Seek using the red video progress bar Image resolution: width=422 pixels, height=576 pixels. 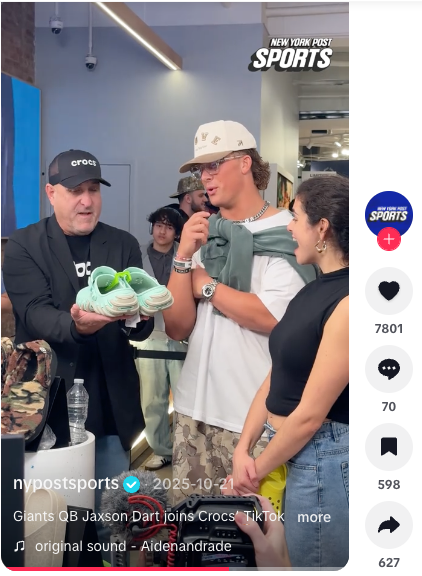[x=175, y=569]
